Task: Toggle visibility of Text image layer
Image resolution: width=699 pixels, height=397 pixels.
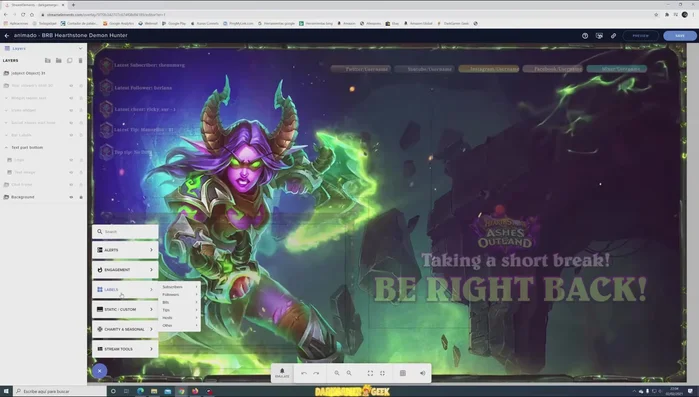Action: click(71, 172)
